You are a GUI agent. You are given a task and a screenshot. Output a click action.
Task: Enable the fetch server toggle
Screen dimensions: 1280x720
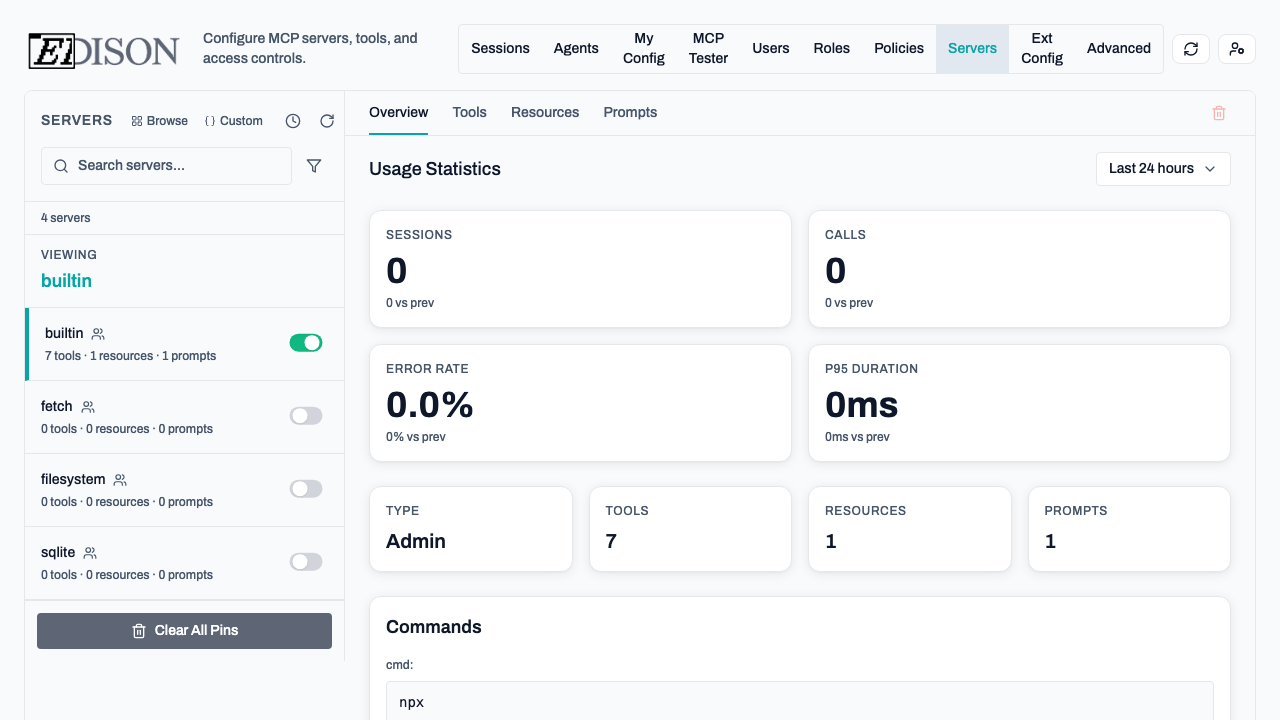(x=306, y=416)
